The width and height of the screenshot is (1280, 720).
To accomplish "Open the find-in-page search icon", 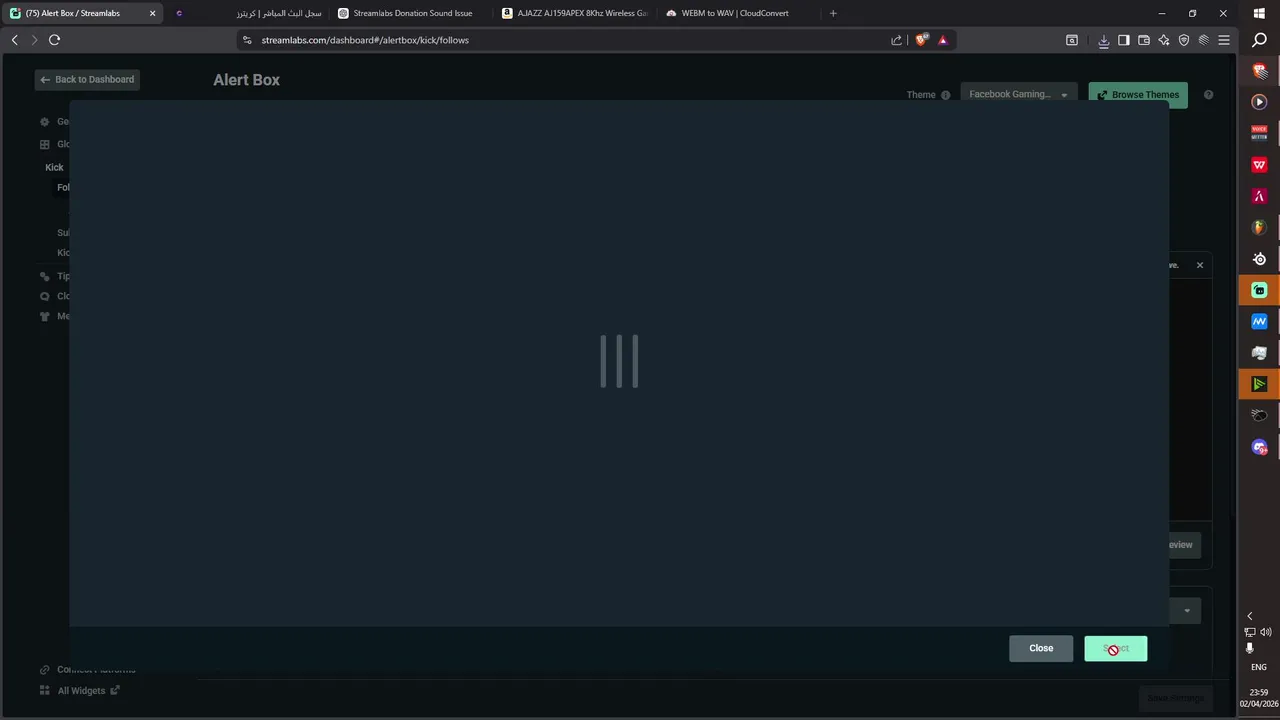I will (x=1072, y=40).
